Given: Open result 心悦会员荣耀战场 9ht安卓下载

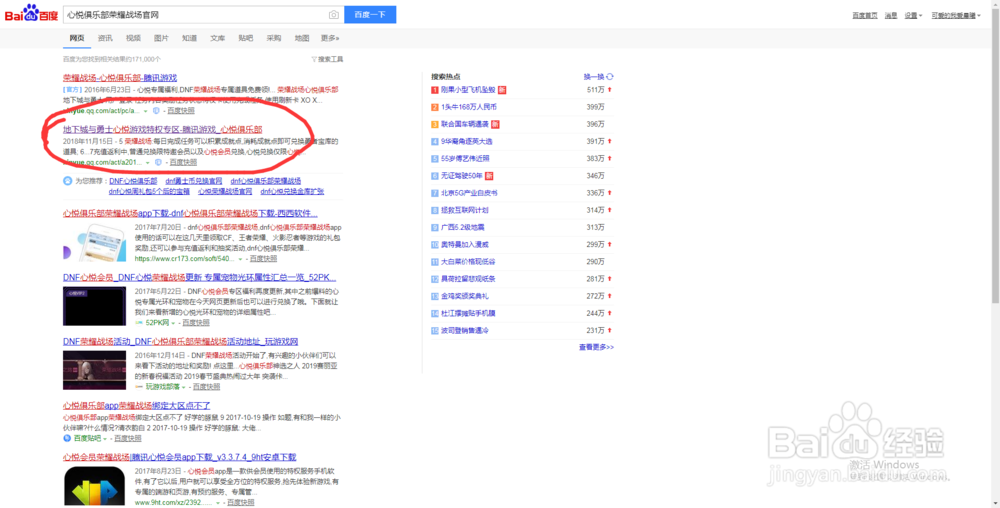Looking at the screenshot, I should click(x=179, y=458).
